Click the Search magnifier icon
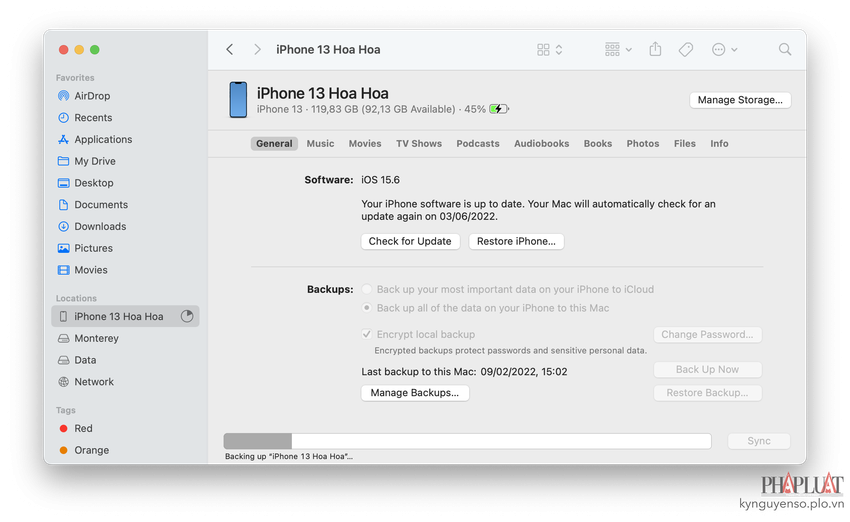Image resolution: width=850 pixels, height=522 pixels. 784,49
